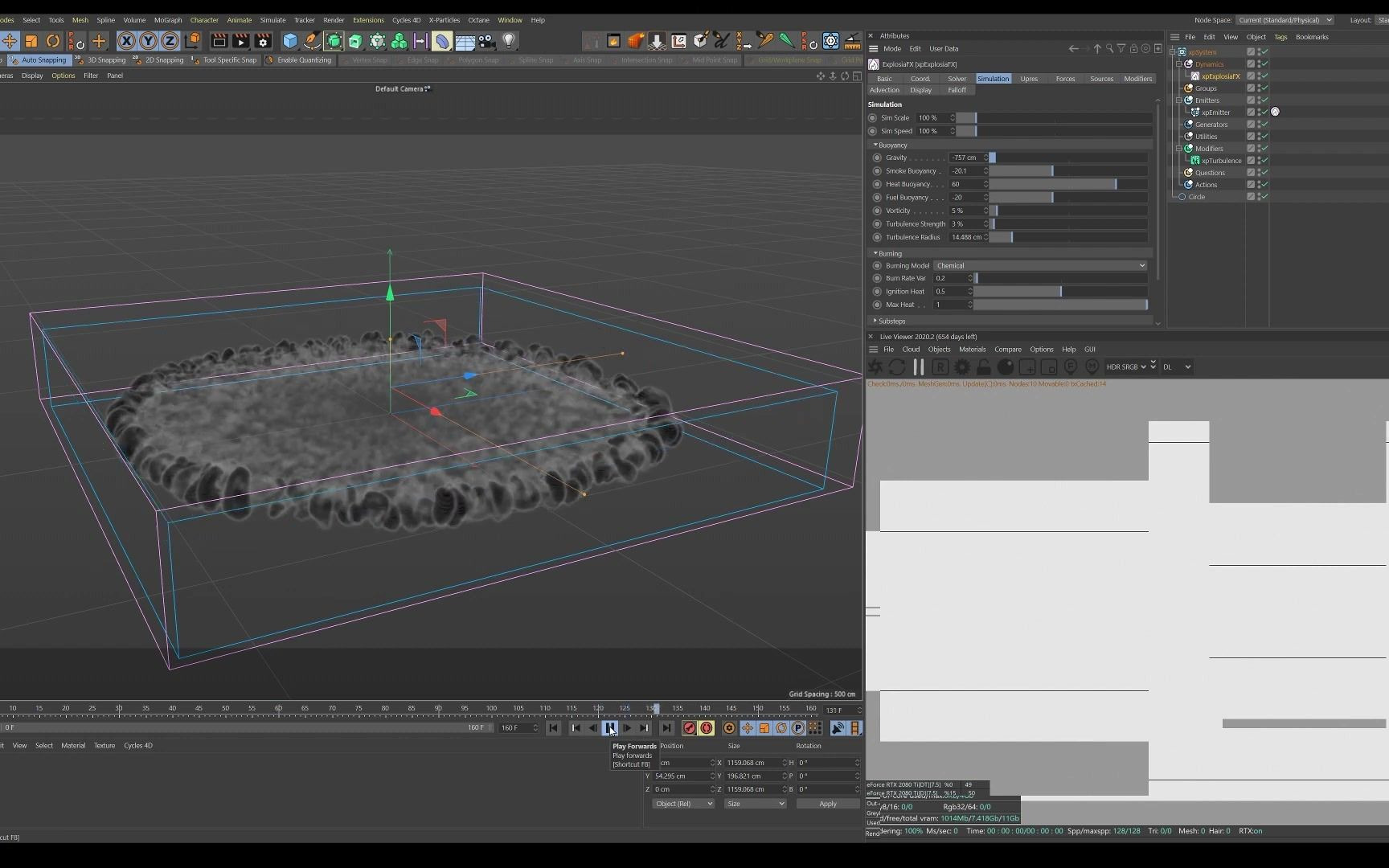Open the viewport Filter menu
Image resolution: width=1389 pixels, height=868 pixels.
tap(91, 76)
